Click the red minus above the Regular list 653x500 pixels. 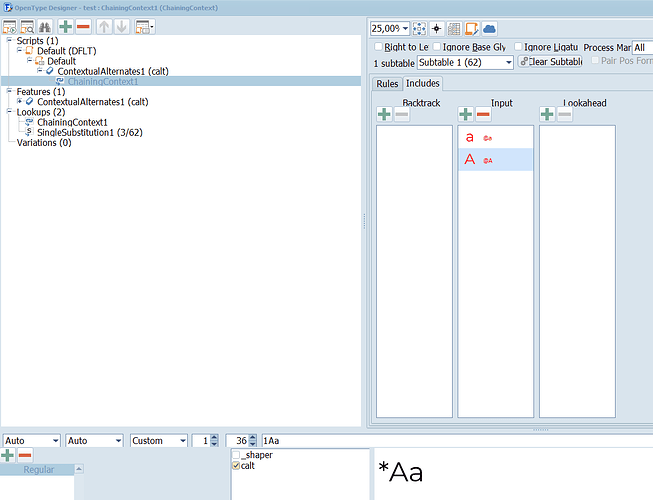(x=25, y=455)
